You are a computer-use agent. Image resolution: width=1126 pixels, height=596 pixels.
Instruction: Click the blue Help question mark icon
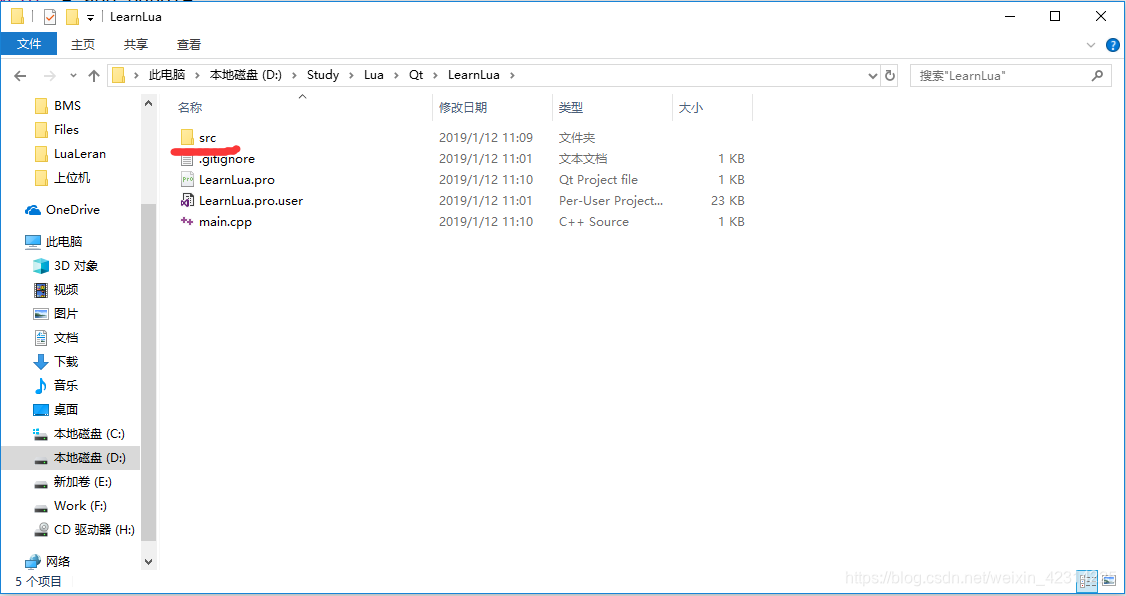1113,44
